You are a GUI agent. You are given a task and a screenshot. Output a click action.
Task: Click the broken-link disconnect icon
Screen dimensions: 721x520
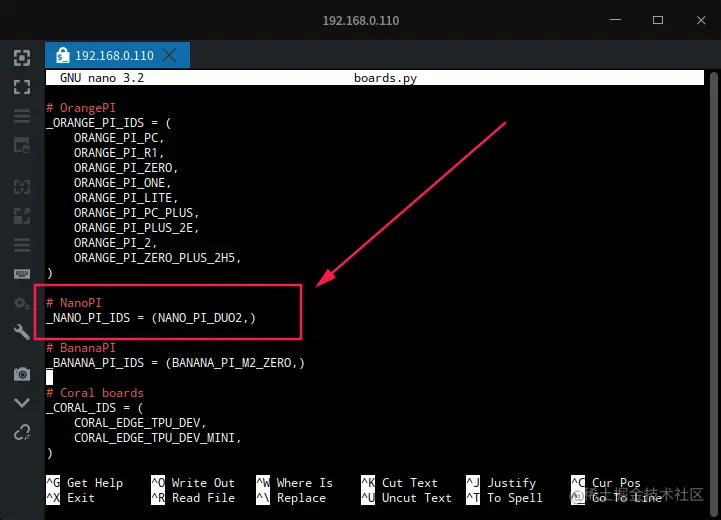click(22, 432)
